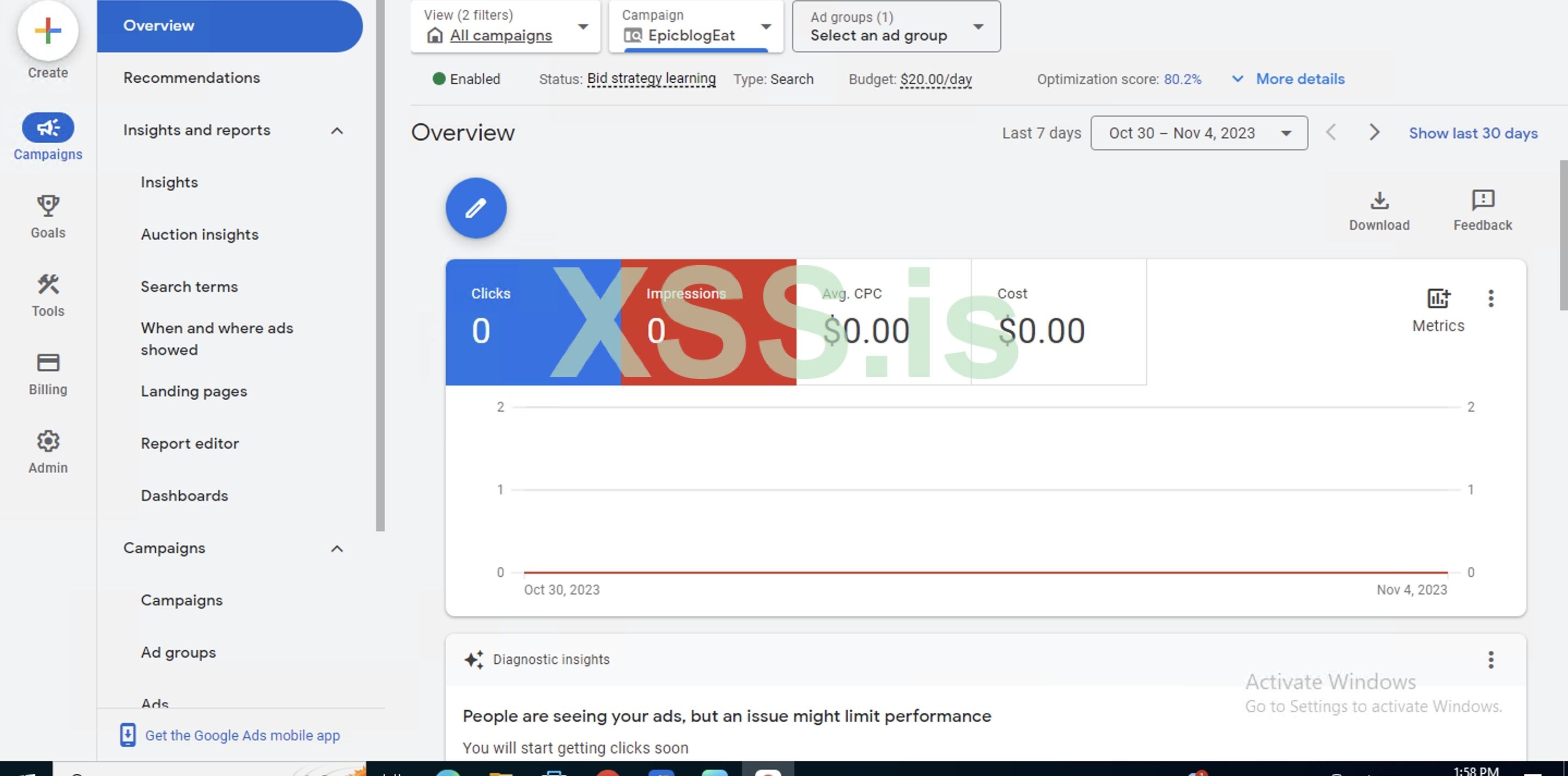Open the Metrics chart selector

click(1438, 309)
